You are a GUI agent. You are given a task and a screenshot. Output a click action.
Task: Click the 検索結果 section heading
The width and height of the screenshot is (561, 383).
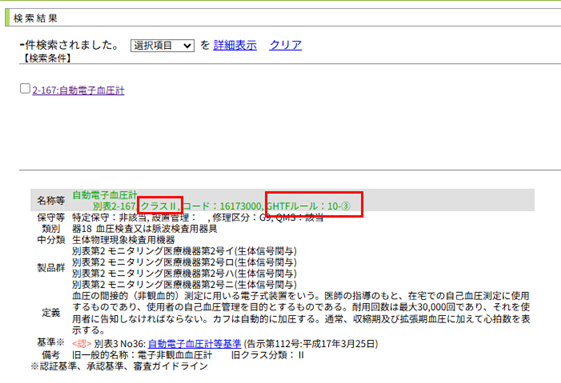point(35,18)
